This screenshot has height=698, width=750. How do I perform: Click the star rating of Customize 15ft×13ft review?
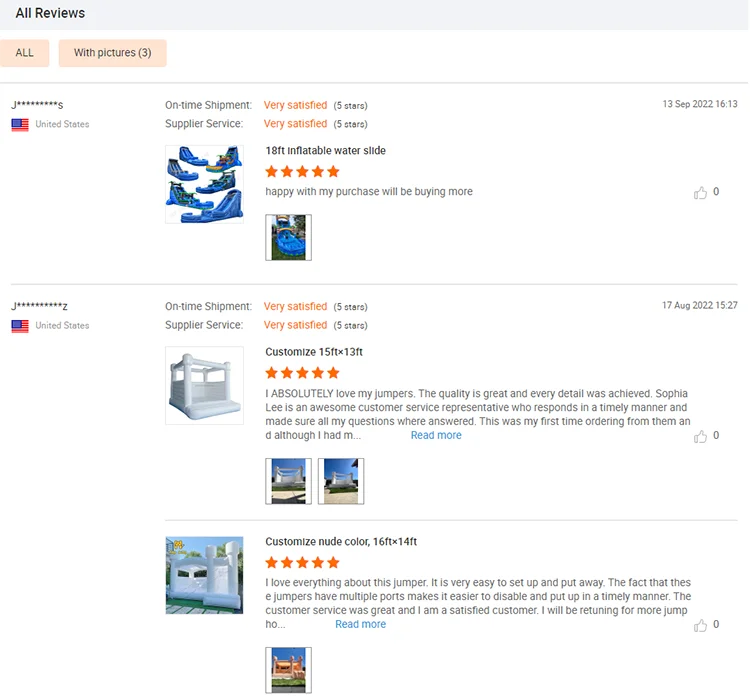(302, 373)
